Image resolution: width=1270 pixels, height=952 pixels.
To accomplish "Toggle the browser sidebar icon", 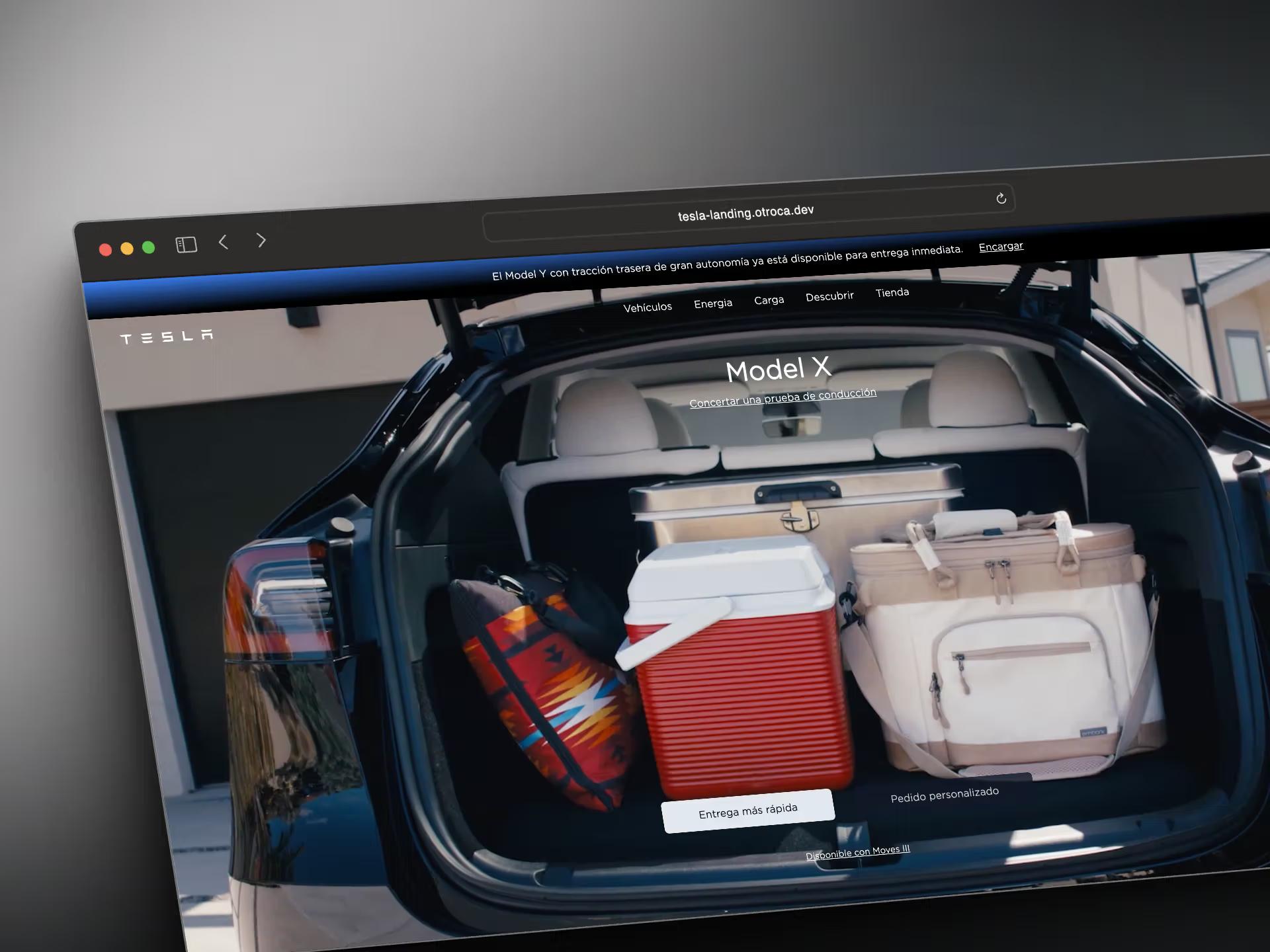I will [187, 245].
